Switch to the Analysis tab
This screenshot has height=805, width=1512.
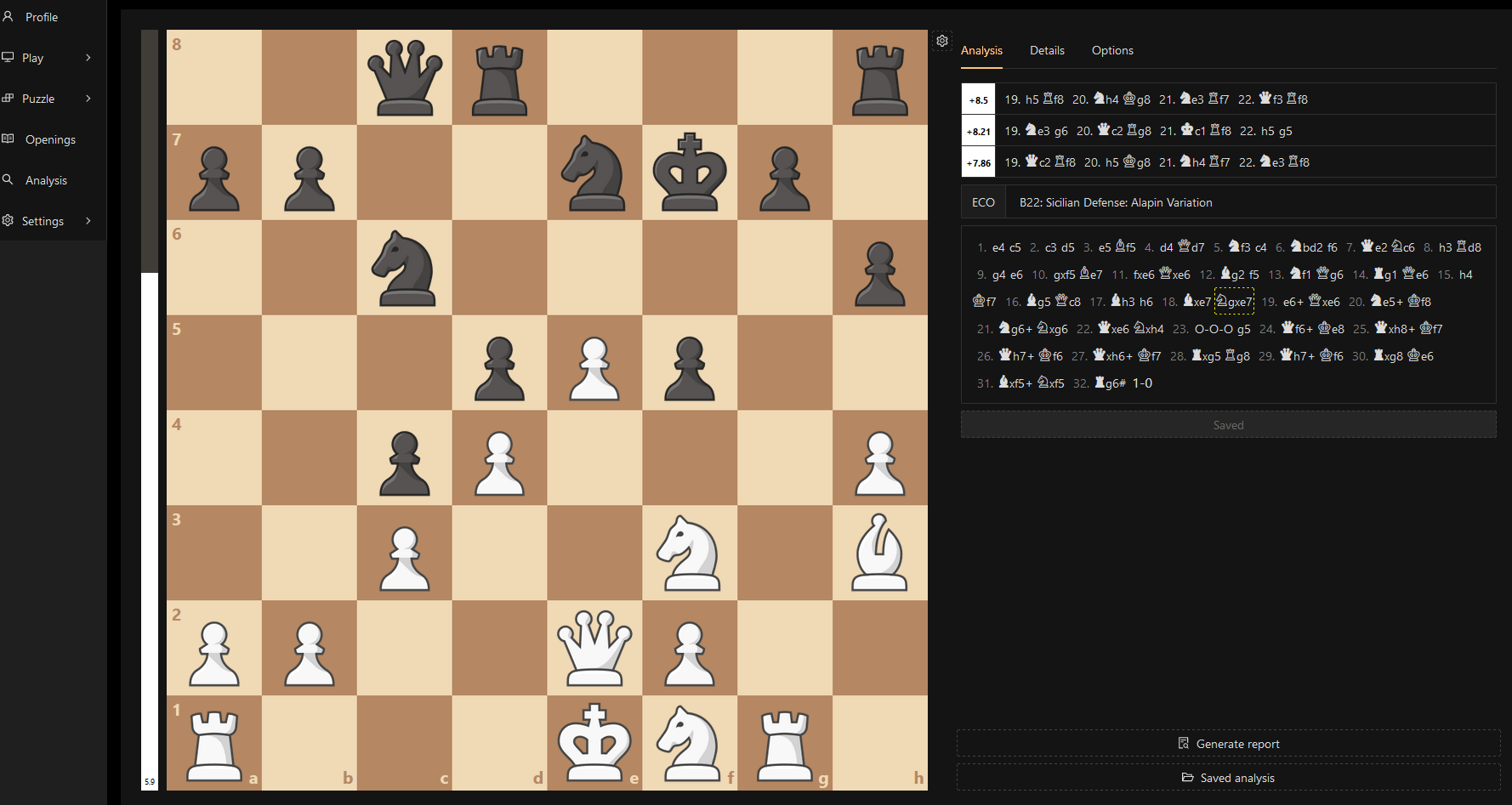981,51
